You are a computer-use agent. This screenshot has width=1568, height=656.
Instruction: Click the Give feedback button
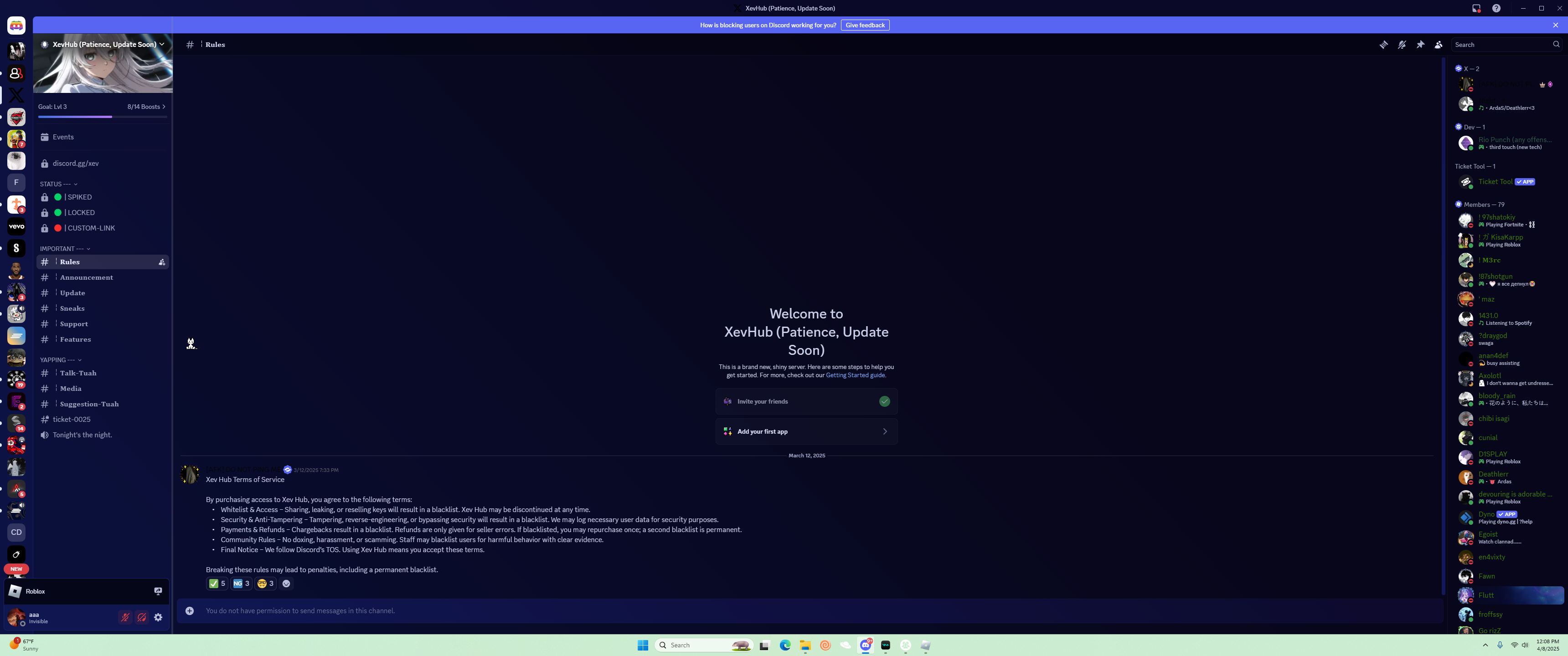tap(864, 25)
